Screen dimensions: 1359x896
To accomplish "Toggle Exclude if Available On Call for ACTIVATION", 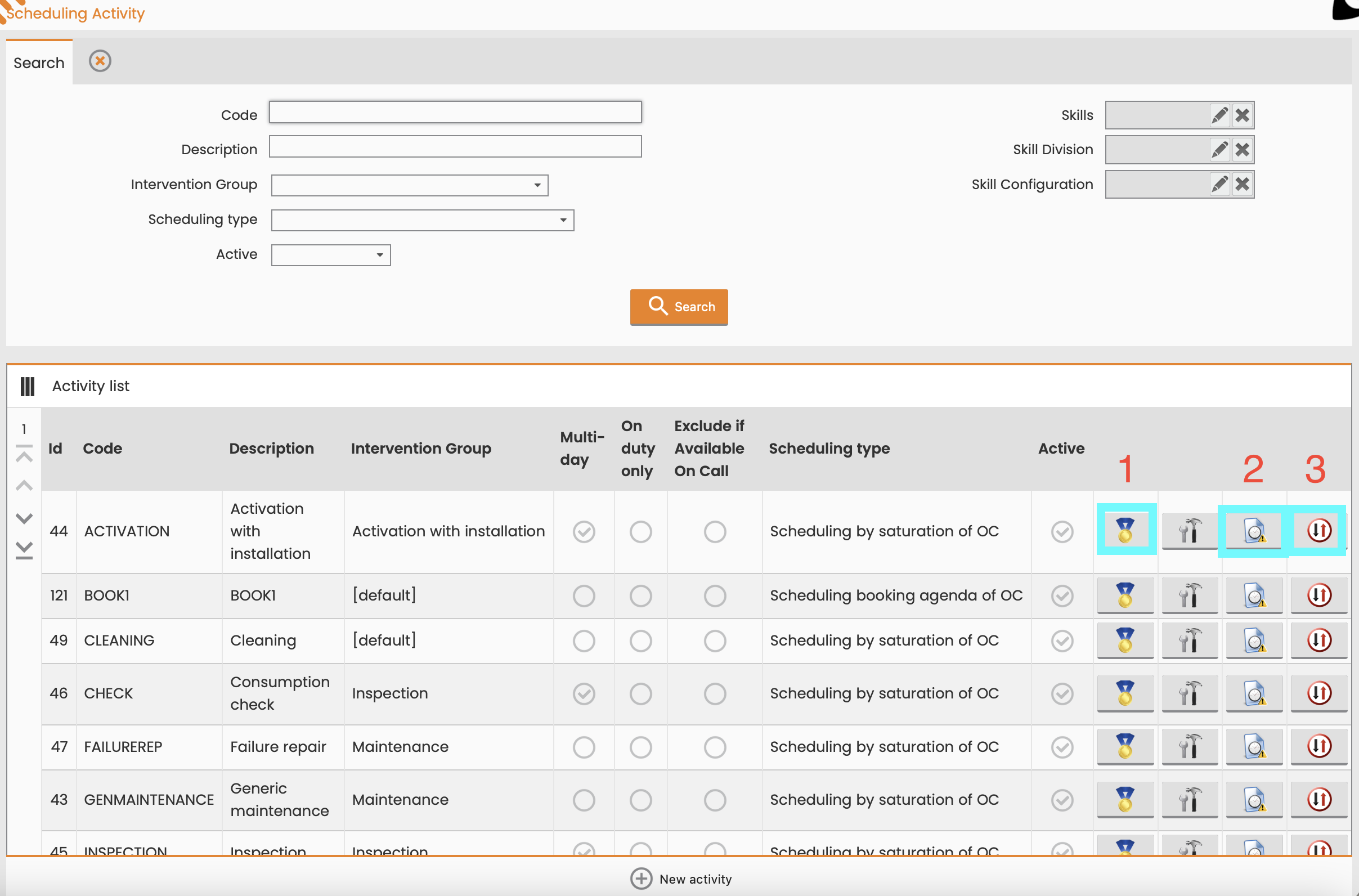I will click(715, 532).
